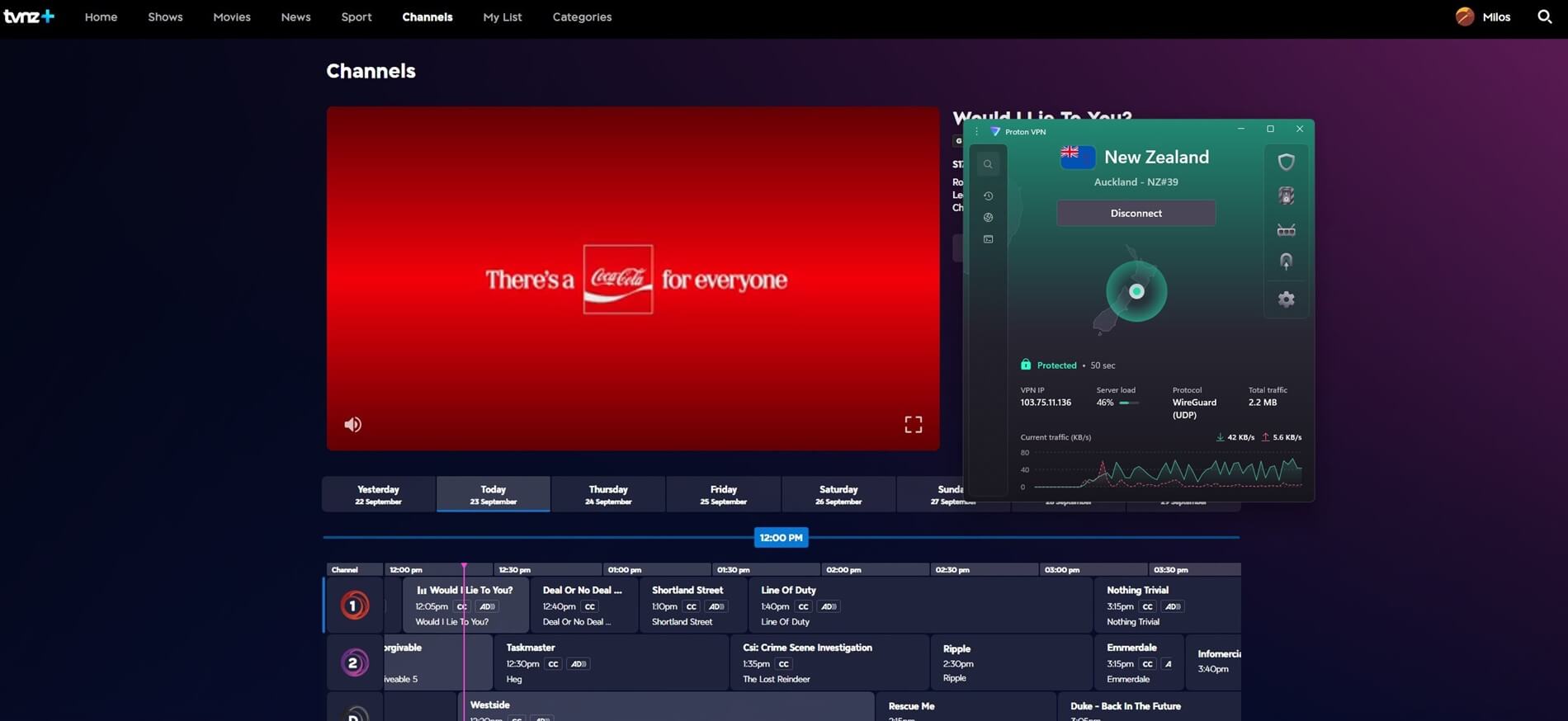Click the VPN IP 103.75.11.136
Screen dimensions: 1568x721
1046,403
